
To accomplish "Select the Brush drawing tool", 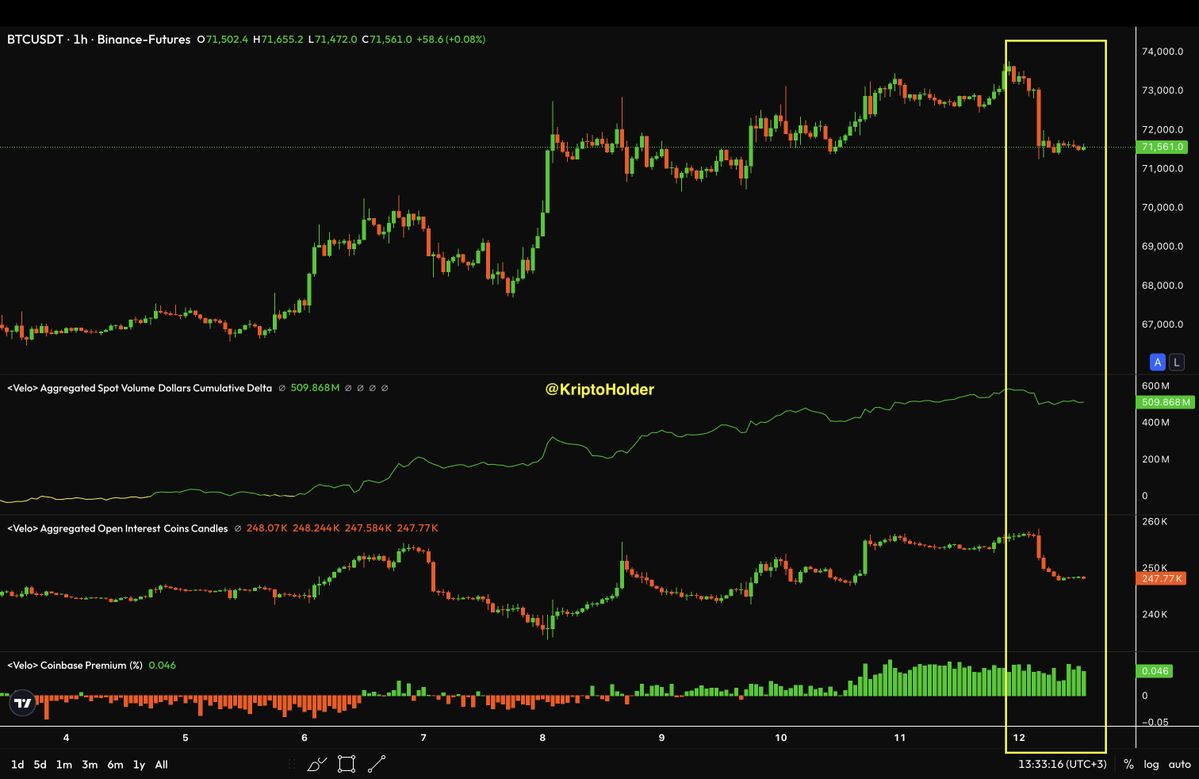I will [x=317, y=764].
